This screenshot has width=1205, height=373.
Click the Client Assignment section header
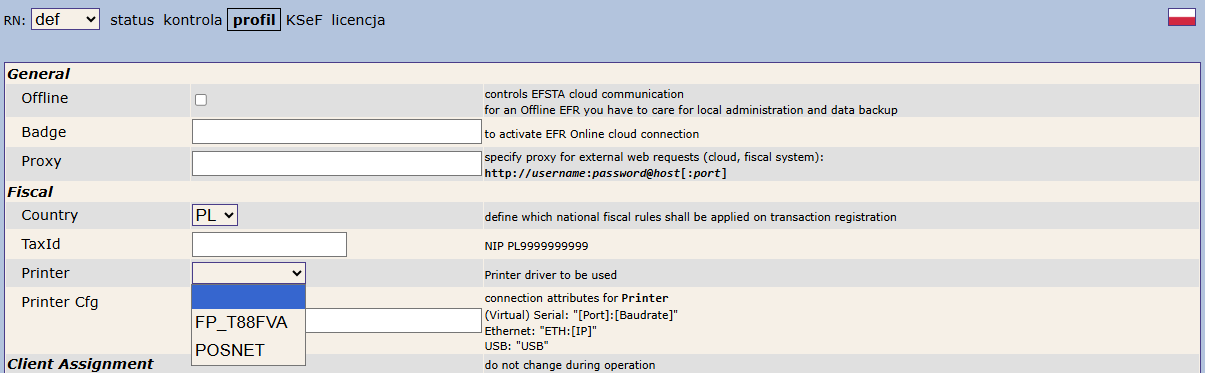(80, 364)
